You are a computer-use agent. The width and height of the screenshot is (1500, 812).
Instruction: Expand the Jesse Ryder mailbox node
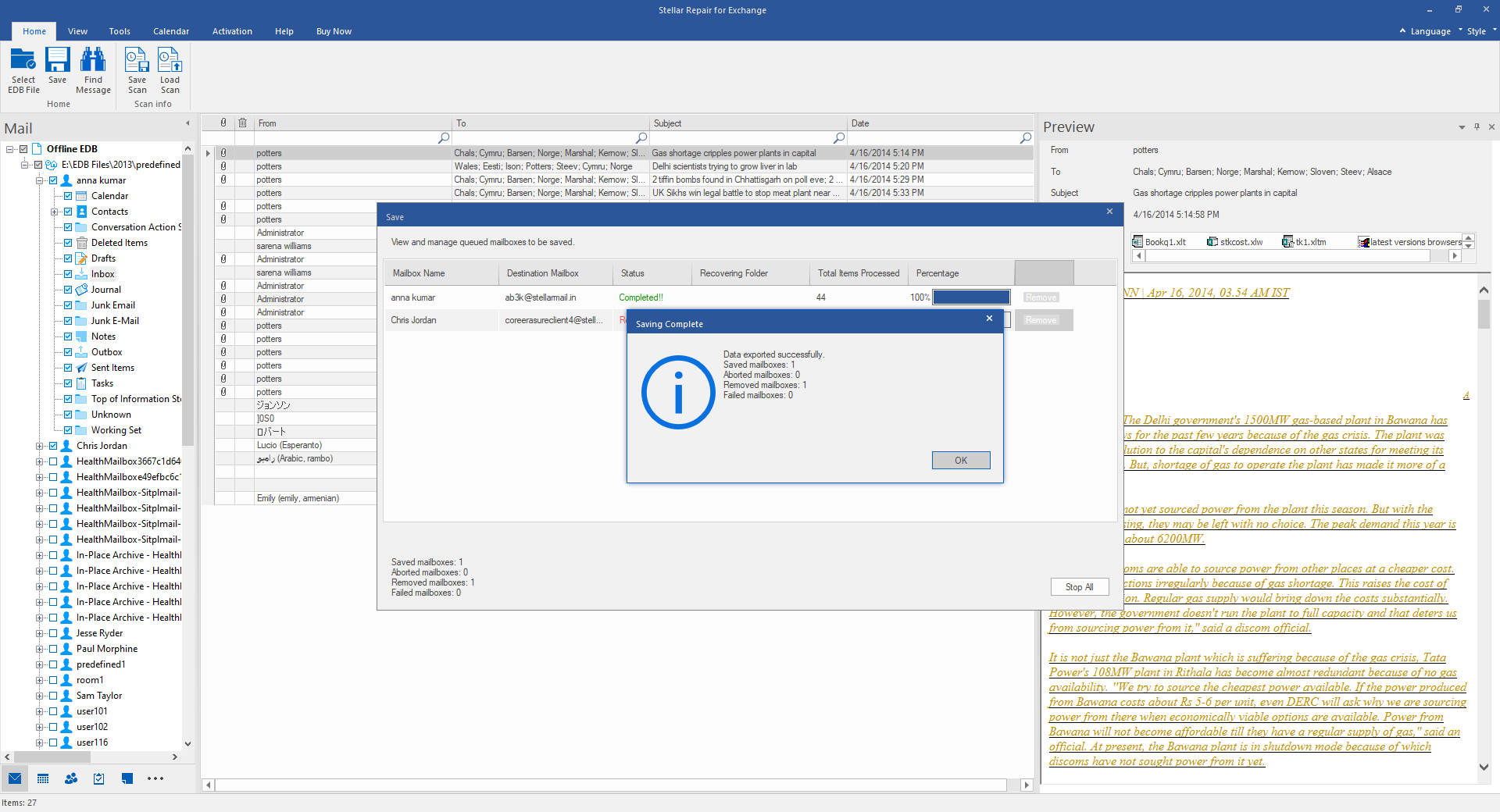[39, 633]
